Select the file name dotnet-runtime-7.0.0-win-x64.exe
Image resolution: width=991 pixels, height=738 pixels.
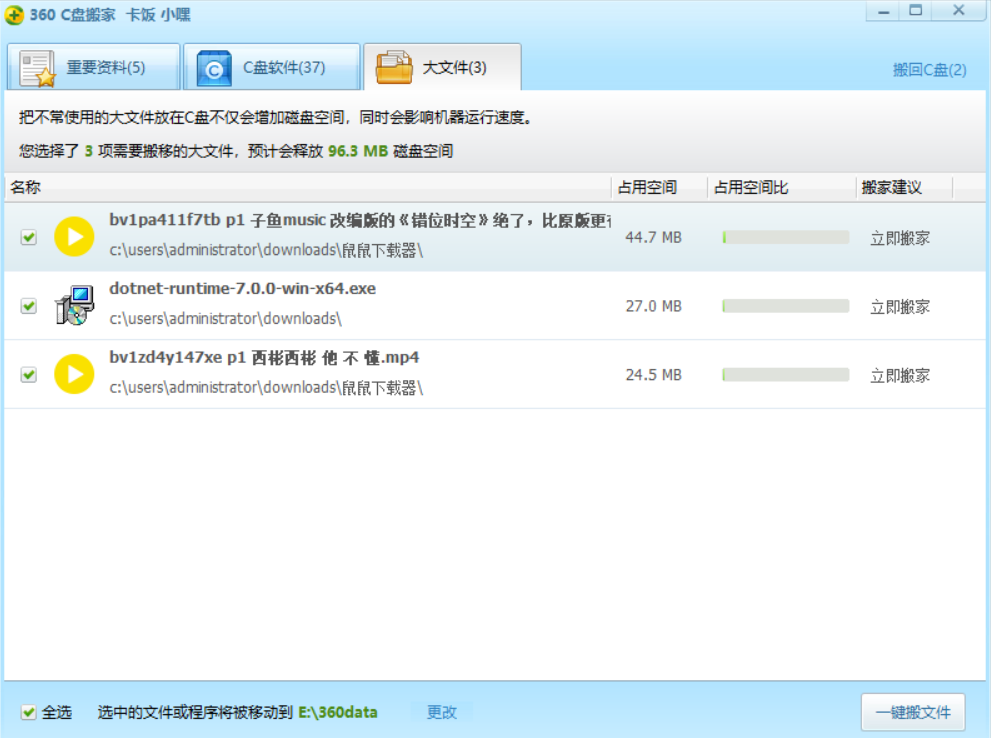(243, 289)
